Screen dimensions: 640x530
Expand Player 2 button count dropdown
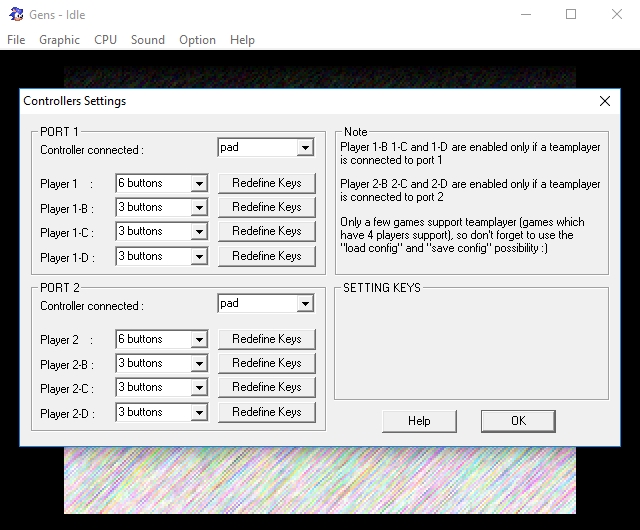pyautogui.click(x=199, y=339)
